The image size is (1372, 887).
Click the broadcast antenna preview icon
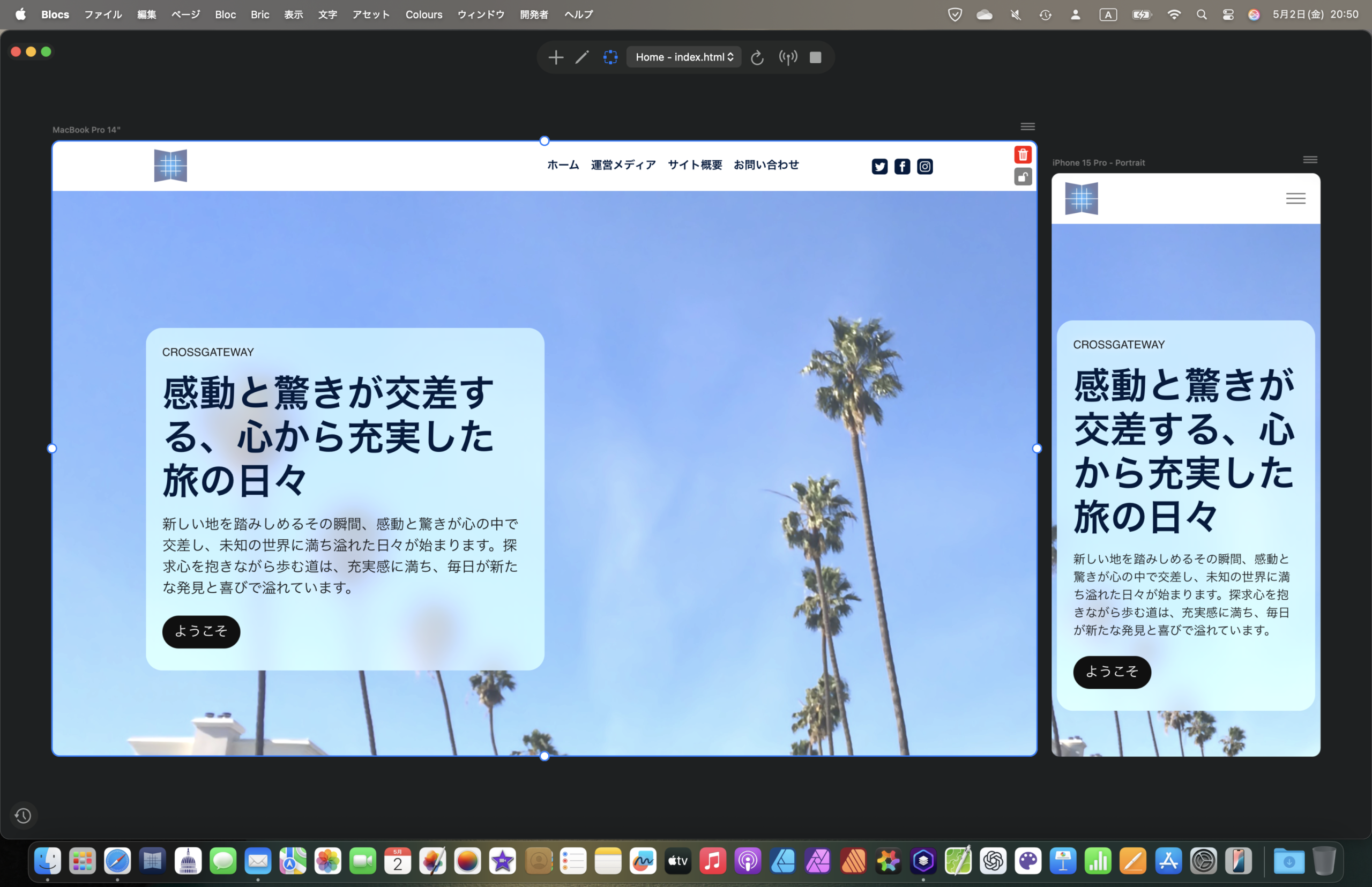[x=788, y=57]
